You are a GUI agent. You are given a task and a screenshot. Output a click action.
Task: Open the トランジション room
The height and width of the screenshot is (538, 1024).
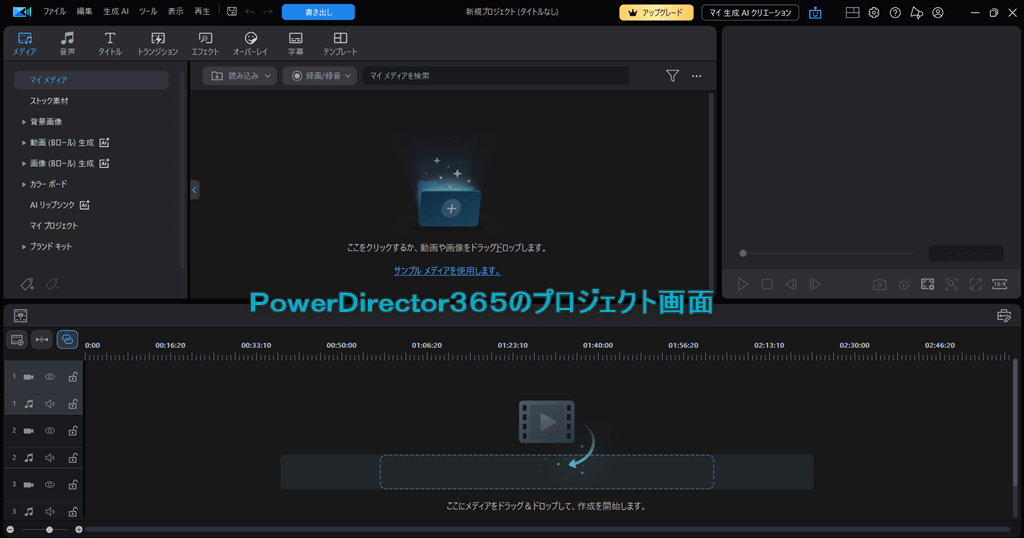click(157, 43)
